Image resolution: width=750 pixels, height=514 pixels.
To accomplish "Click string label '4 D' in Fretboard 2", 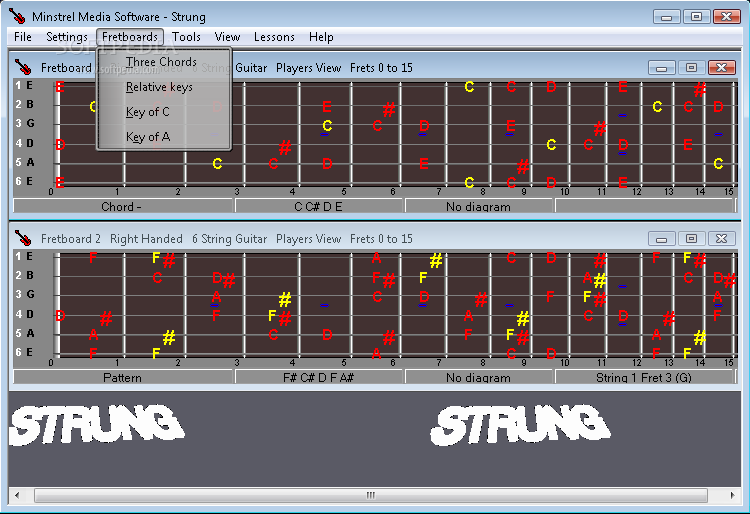I will click(24, 314).
